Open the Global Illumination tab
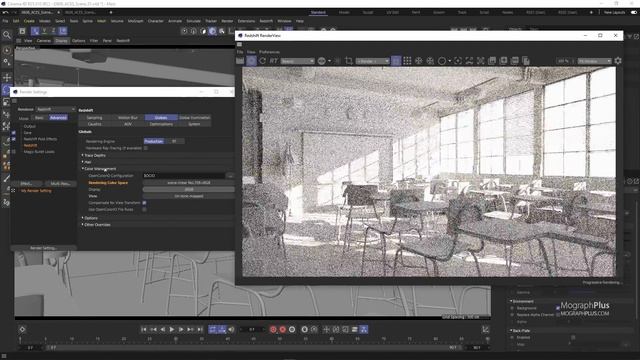This screenshot has width=640, height=360. point(195,118)
